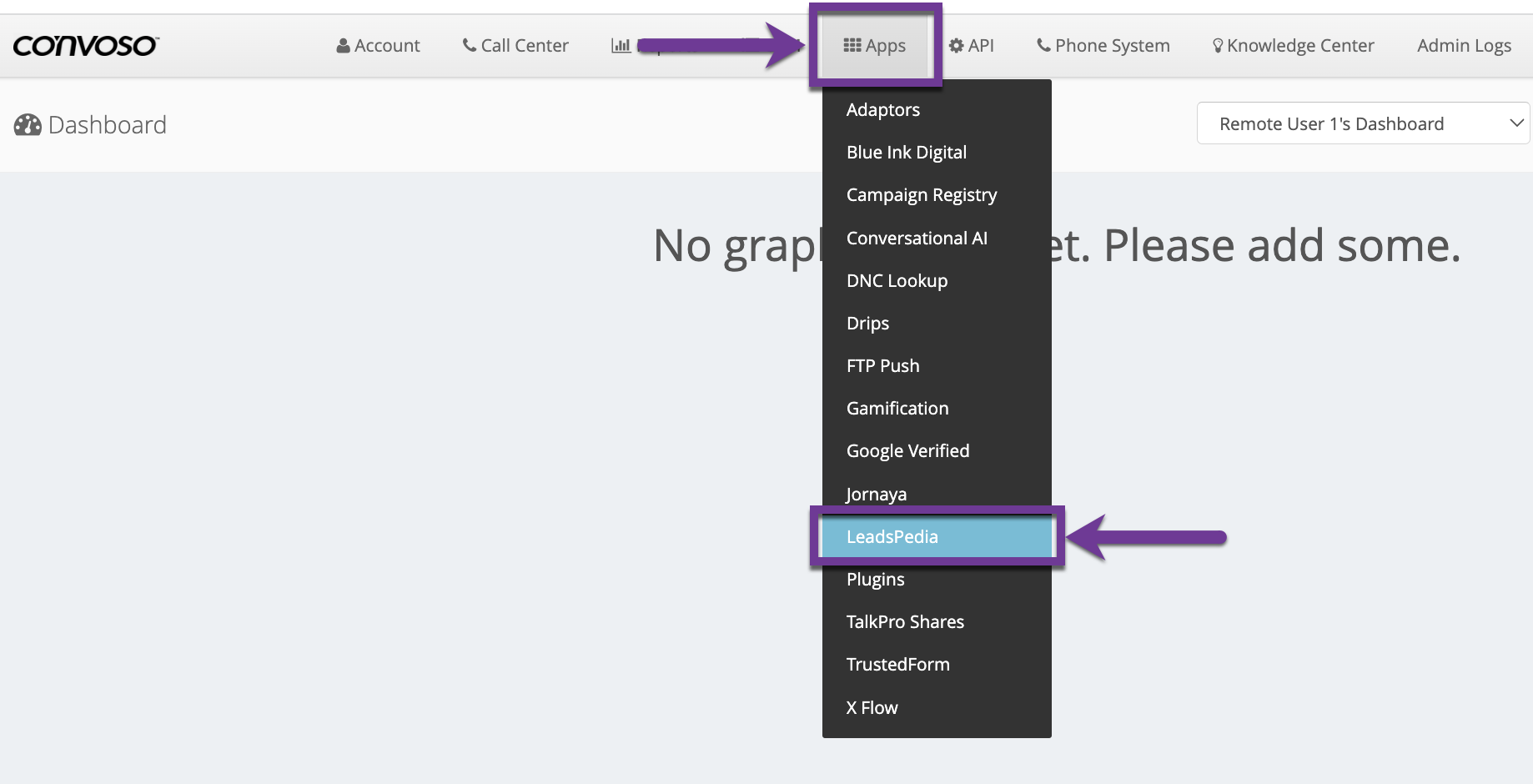Open the Account menu
The height and width of the screenshot is (784, 1533).
pyautogui.click(x=378, y=46)
